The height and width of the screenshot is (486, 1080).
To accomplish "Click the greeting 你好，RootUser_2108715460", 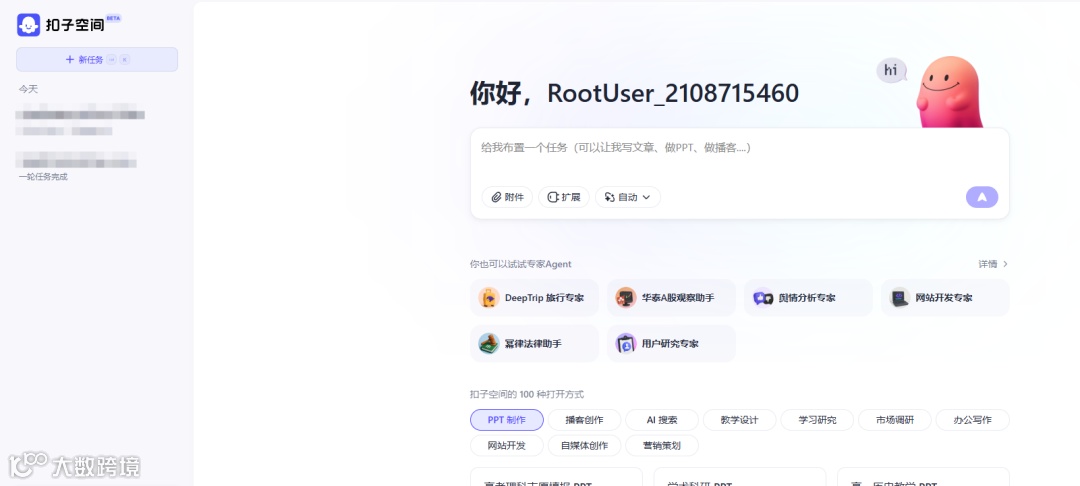I will pyautogui.click(x=634, y=93).
